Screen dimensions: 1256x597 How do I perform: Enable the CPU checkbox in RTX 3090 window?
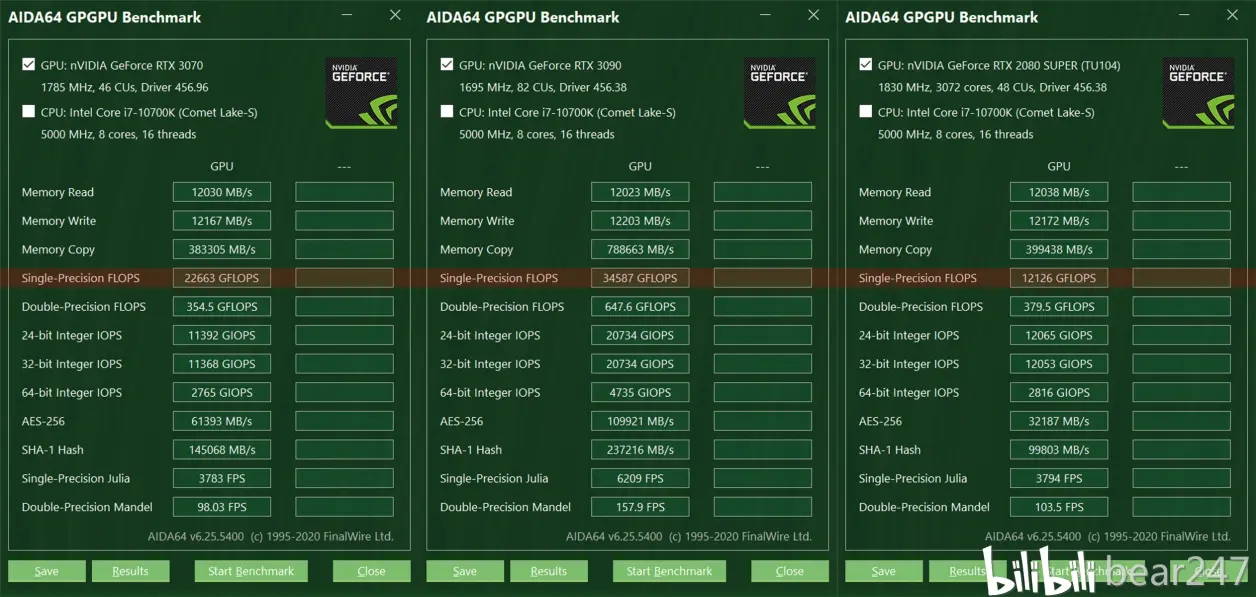click(x=447, y=111)
